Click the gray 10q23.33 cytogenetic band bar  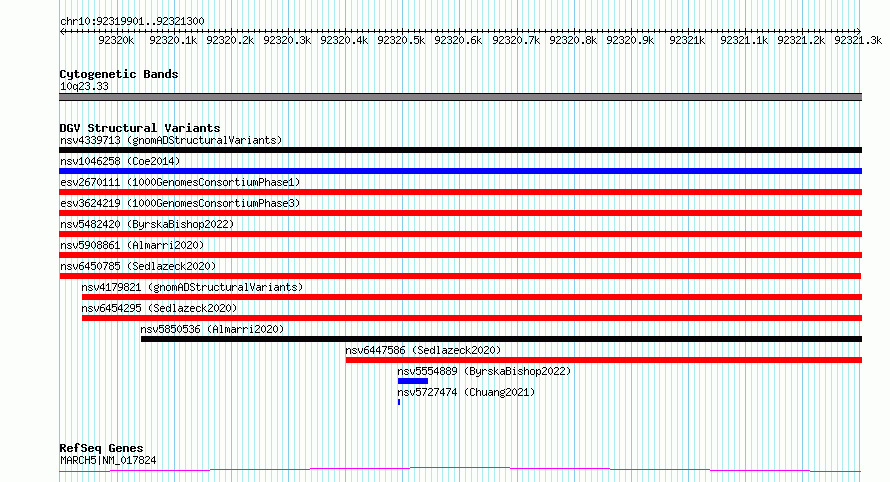coord(460,97)
